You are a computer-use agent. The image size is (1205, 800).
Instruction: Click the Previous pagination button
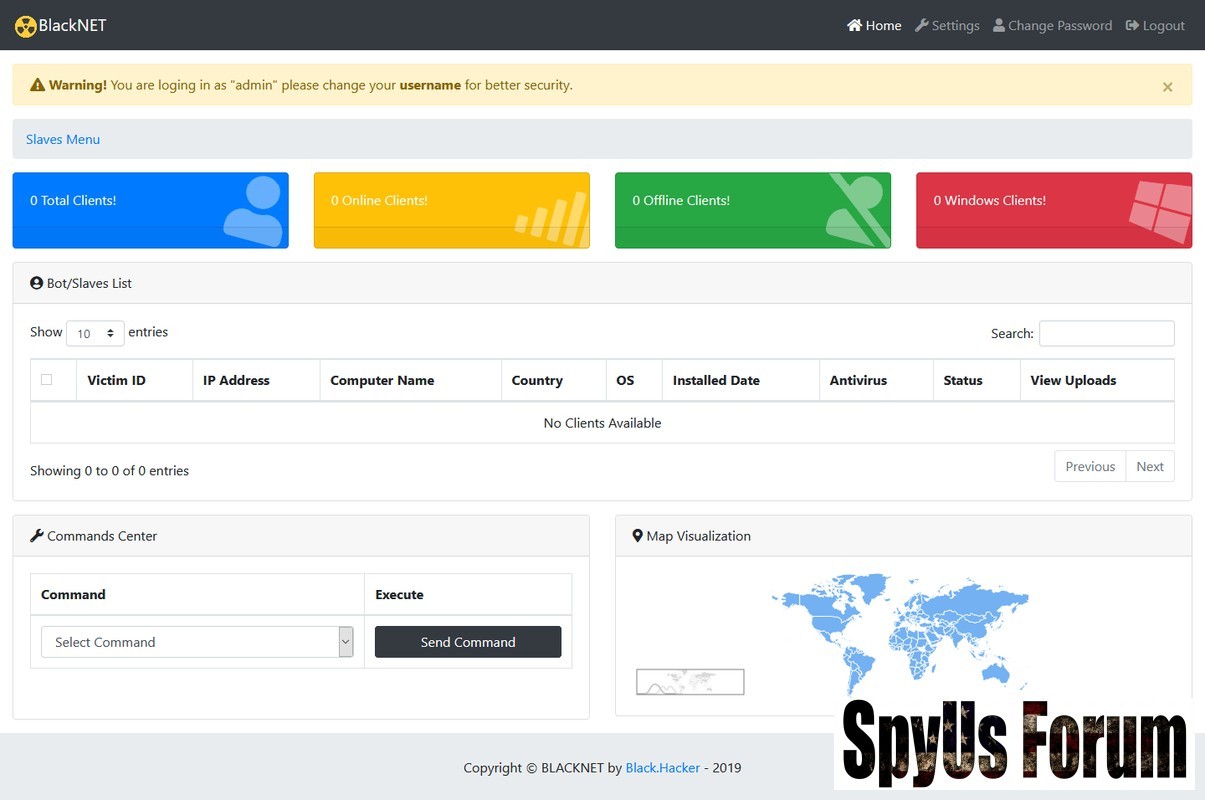pyautogui.click(x=1089, y=466)
